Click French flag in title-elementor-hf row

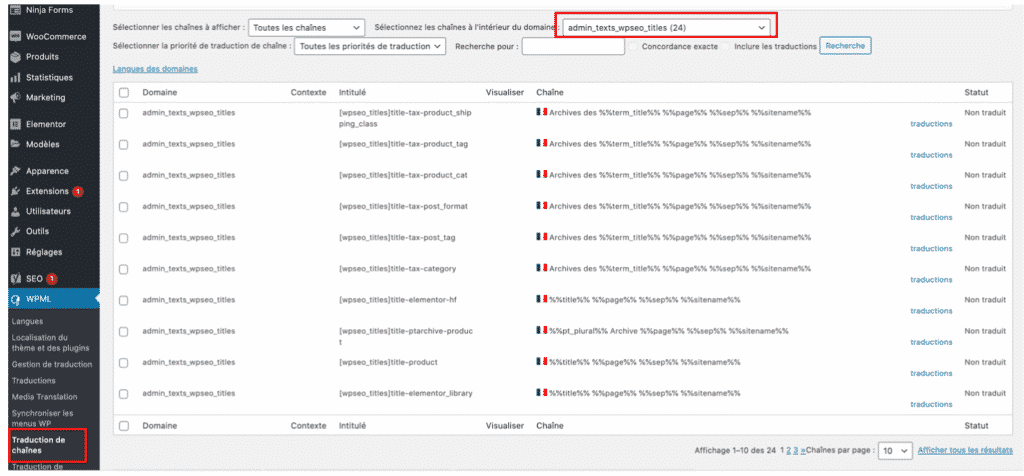(541, 300)
